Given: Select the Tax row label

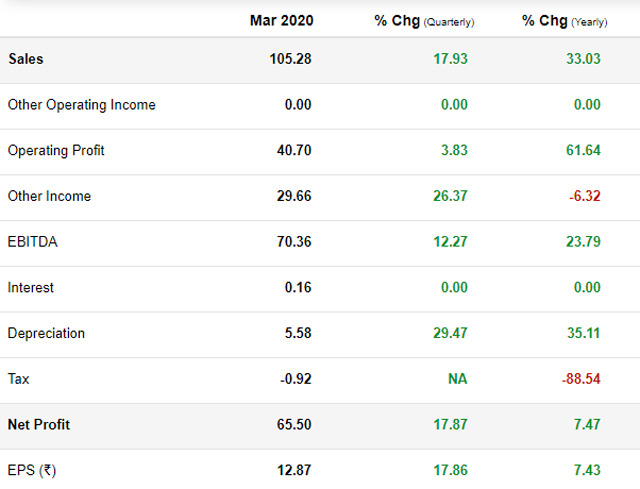Looking at the screenshot, I should 18,379.
